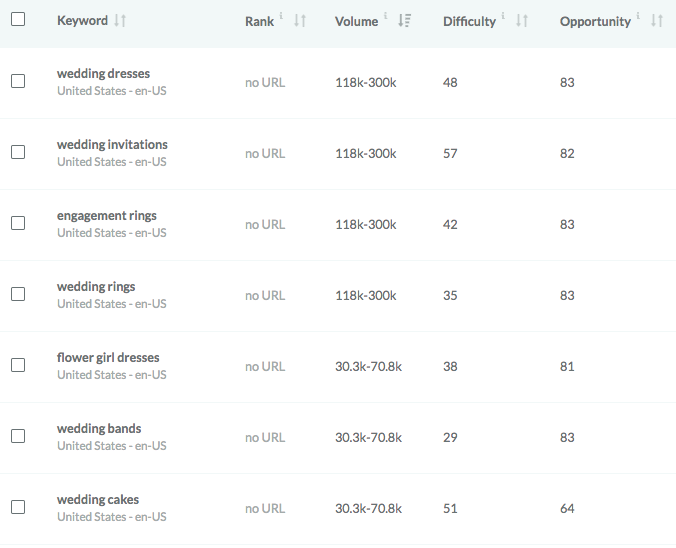The image size is (676, 548).
Task: Open the wedding invitations keyword
Action: click(x=112, y=145)
